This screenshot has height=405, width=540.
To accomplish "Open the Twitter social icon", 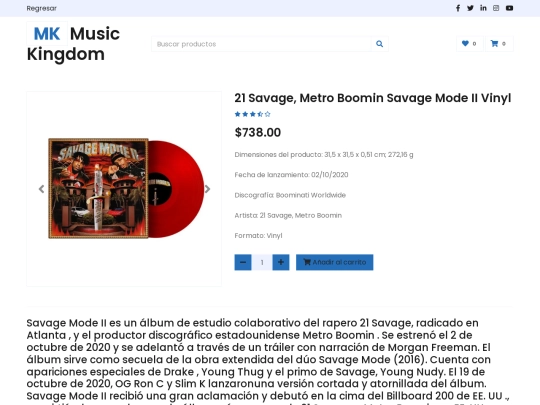I will point(470,8).
